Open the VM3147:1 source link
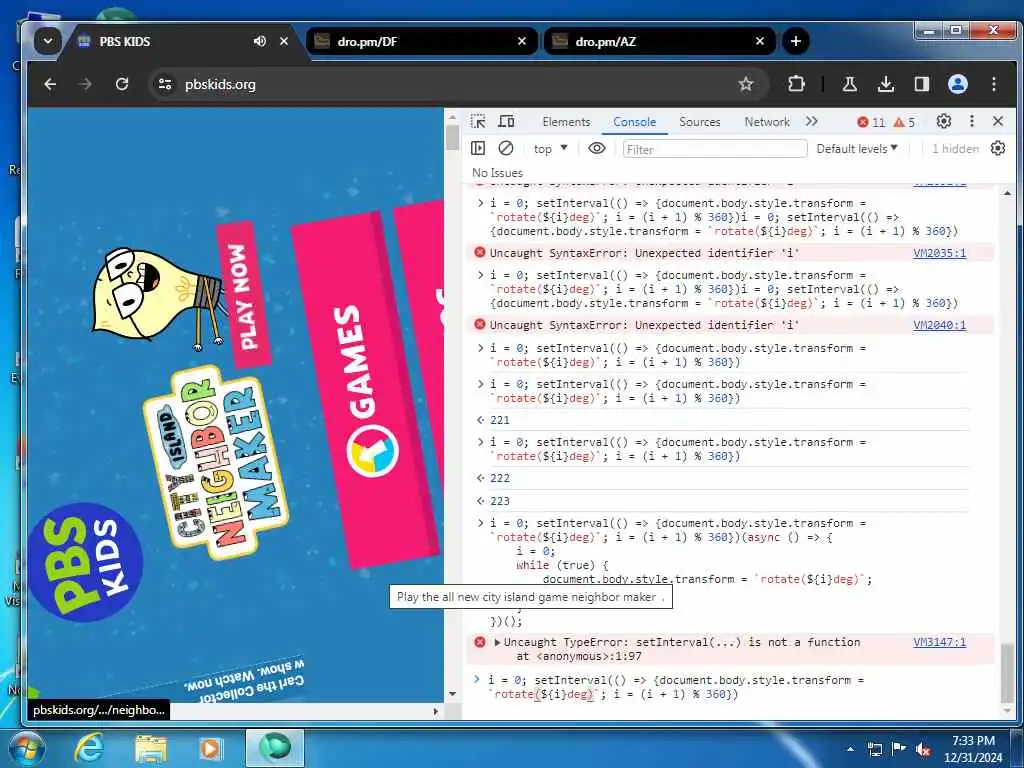Image resolution: width=1024 pixels, height=768 pixels. pyautogui.click(x=939, y=642)
